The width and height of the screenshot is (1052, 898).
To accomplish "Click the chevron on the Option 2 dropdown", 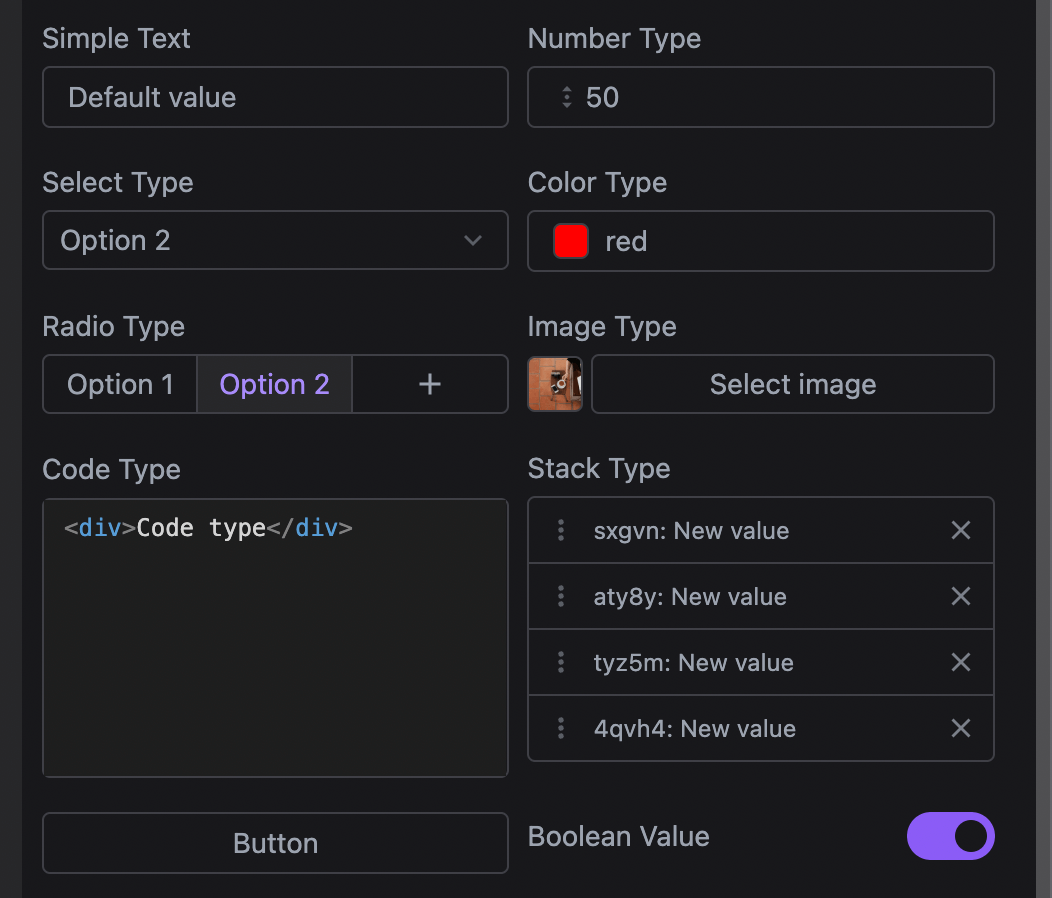I will [x=472, y=240].
